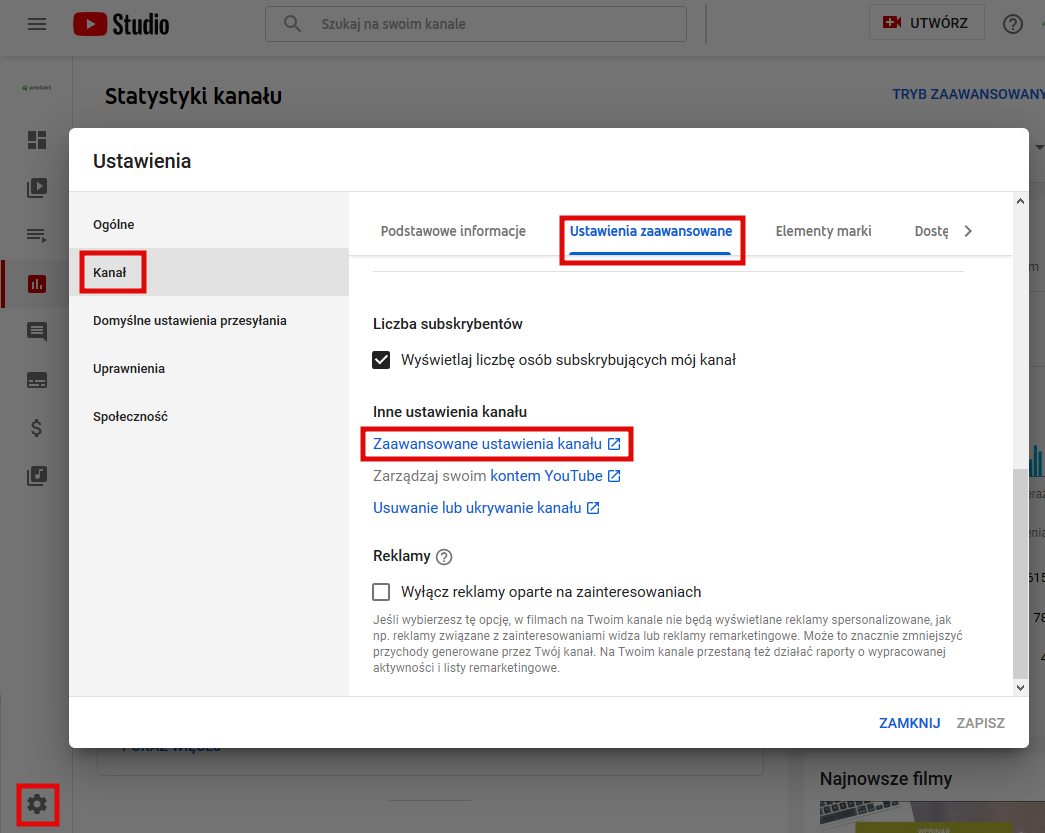Open the Playlists sidebar icon
Image resolution: width=1045 pixels, height=833 pixels.
[37, 235]
